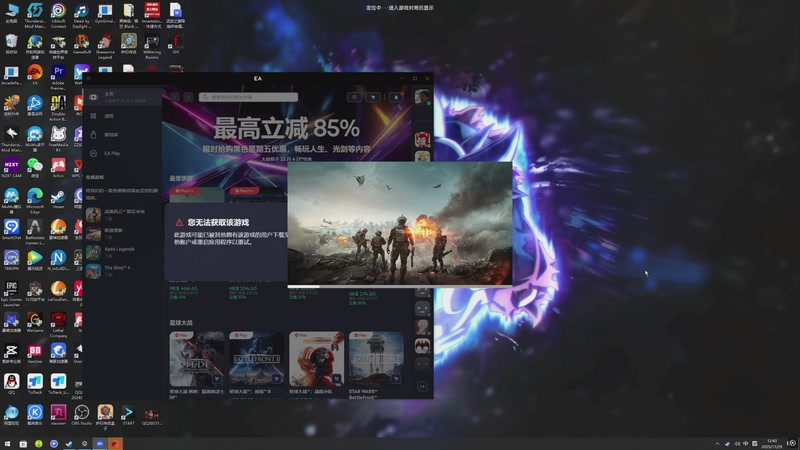Add Jedi Fallen Order to cart
The image size is (800, 450).
(x=217, y=379)
